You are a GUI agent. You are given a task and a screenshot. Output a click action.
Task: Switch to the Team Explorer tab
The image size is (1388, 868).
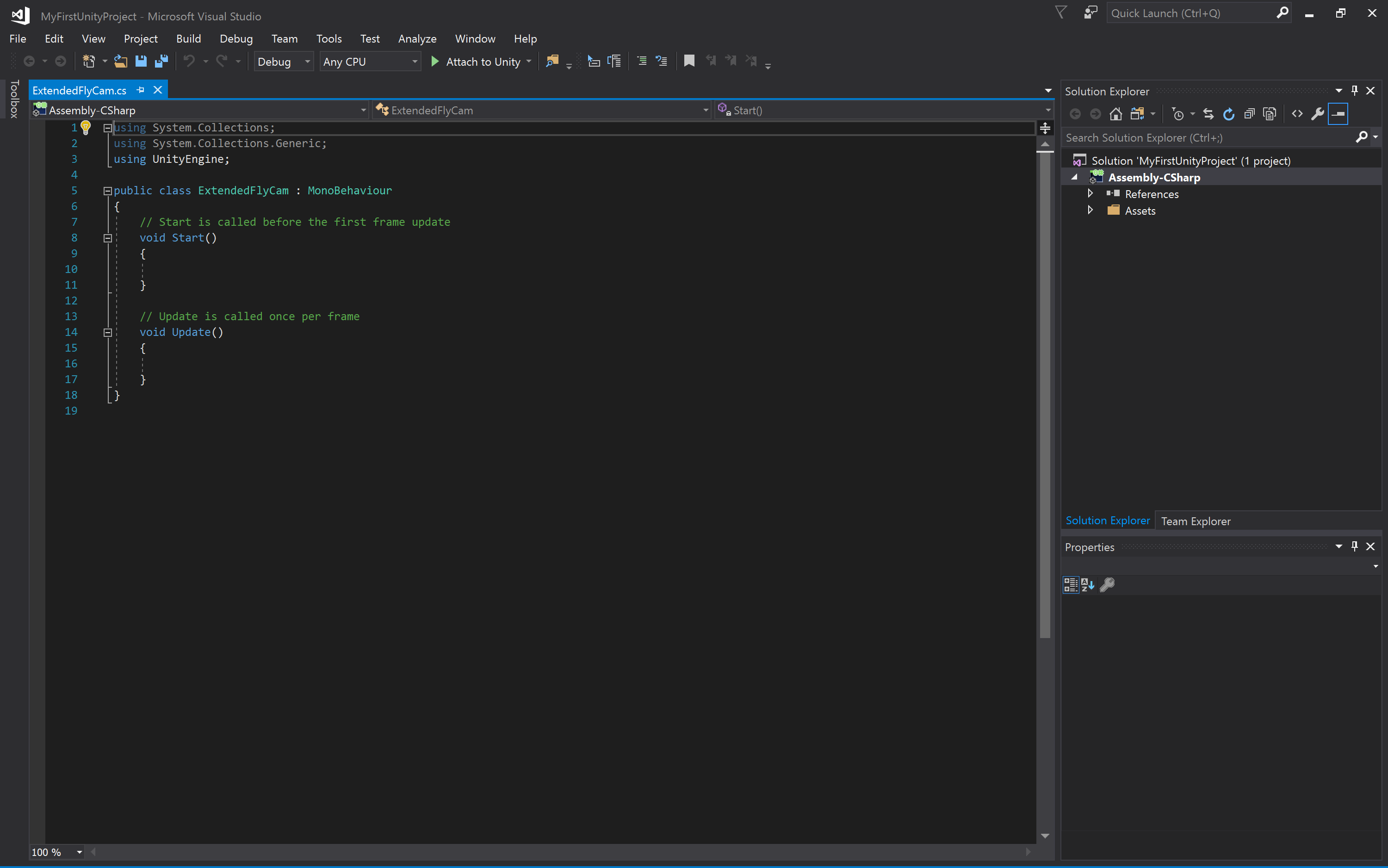click(1196, 521)
